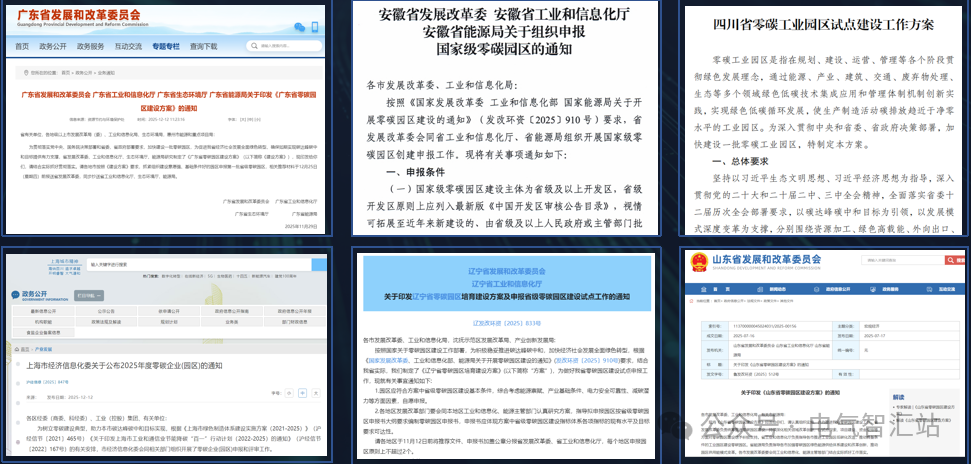Click the 一、申报条件 heading in the Anhui notice
Image resolution: width=971 pixels, height=464 pixels.
coord(418,171)
